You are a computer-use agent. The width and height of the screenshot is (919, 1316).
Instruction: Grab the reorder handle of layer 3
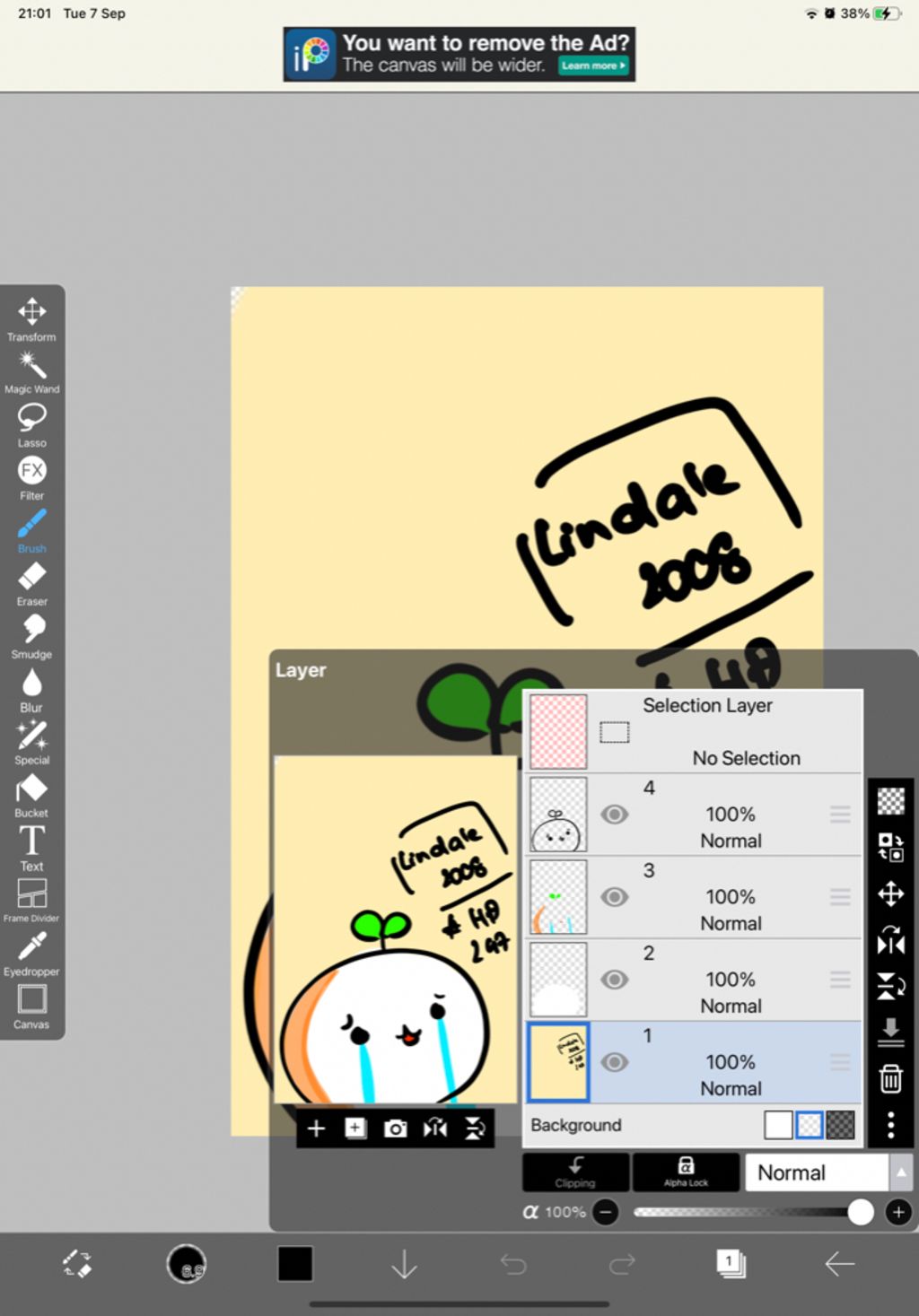click(x=840, y=897)
